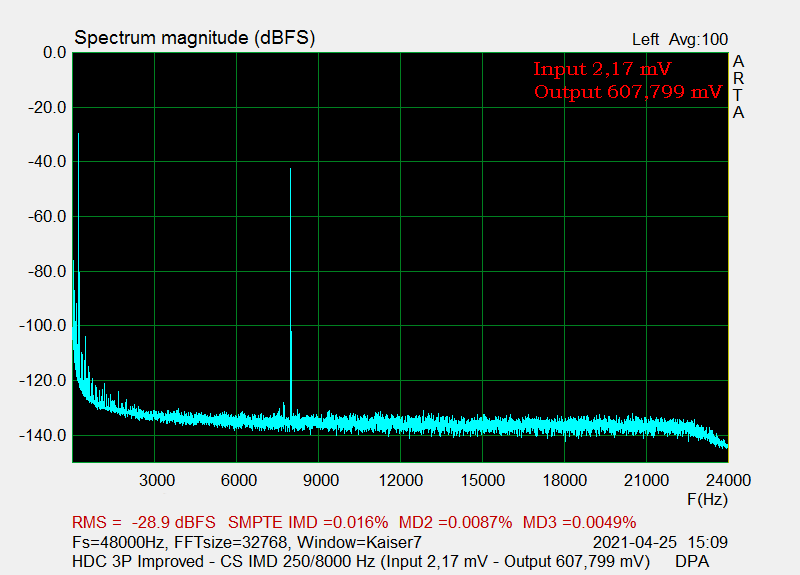The width and height of the screenshot is (800, 575).
Task: Click the DPA label at the caption end
Action: 692,561
